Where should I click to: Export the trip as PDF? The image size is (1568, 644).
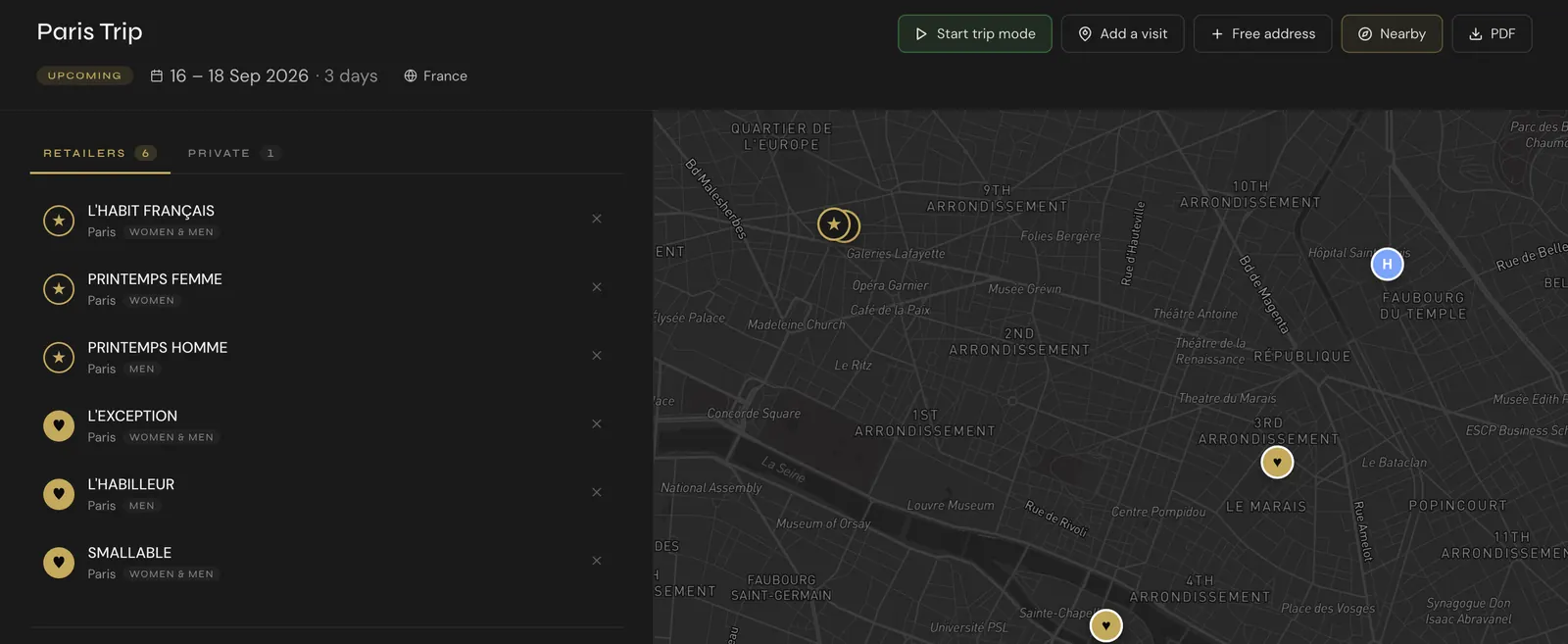point(1492,33)
